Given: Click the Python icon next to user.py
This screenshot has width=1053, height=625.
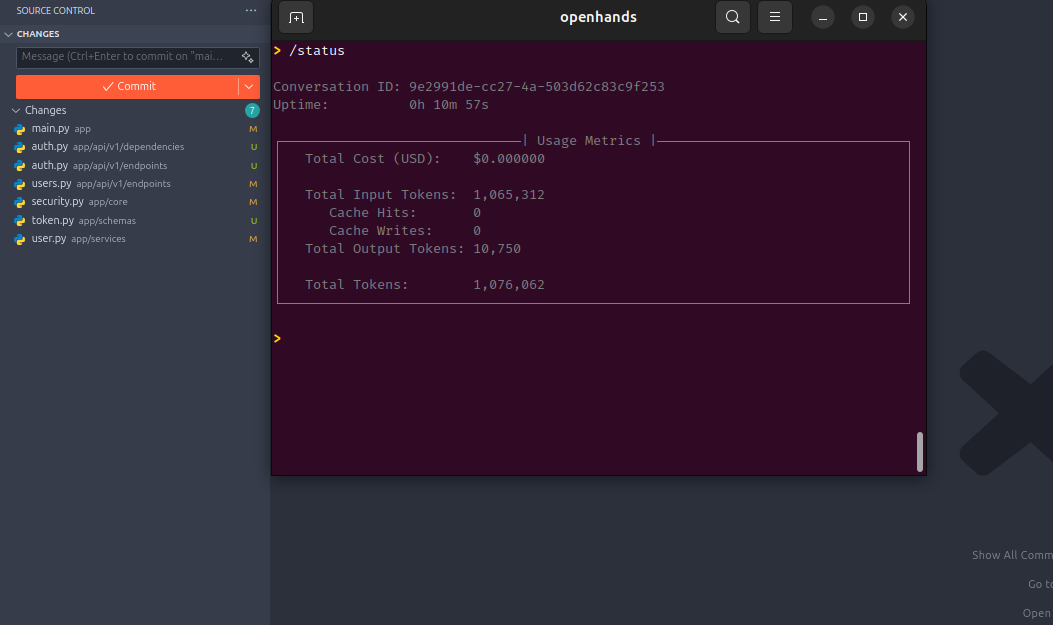Looking at the screenshot, I should [20, 238].
